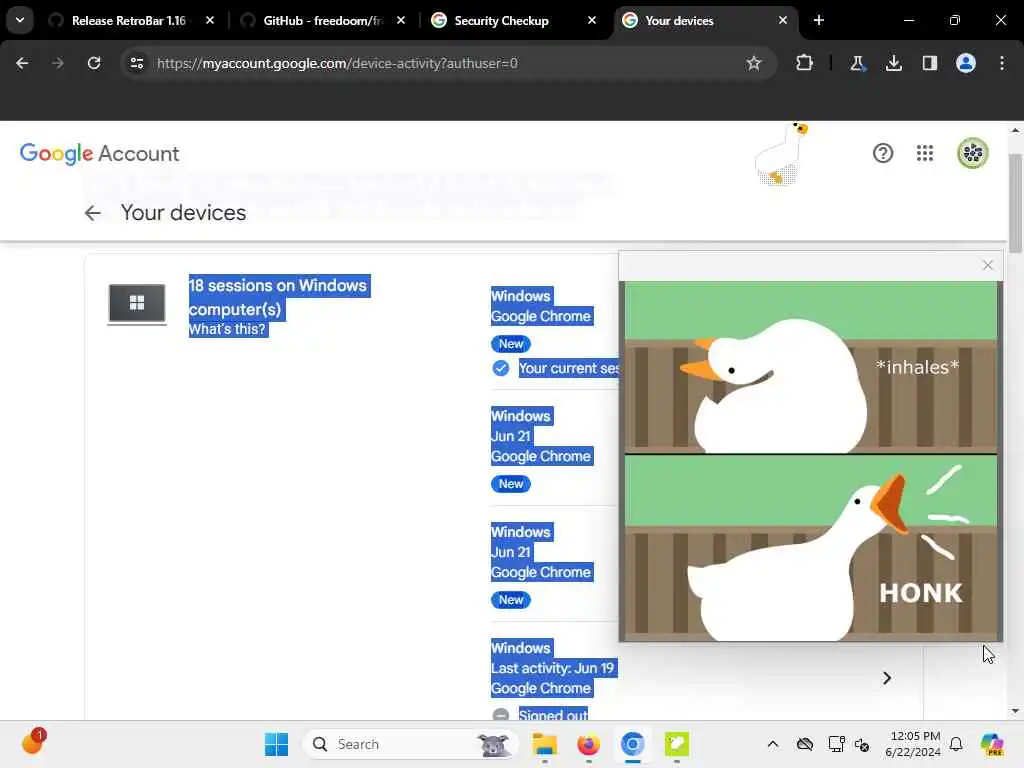
Task: View site information icon in address bar
Action: pyautogui.click(x=136, y=63)
